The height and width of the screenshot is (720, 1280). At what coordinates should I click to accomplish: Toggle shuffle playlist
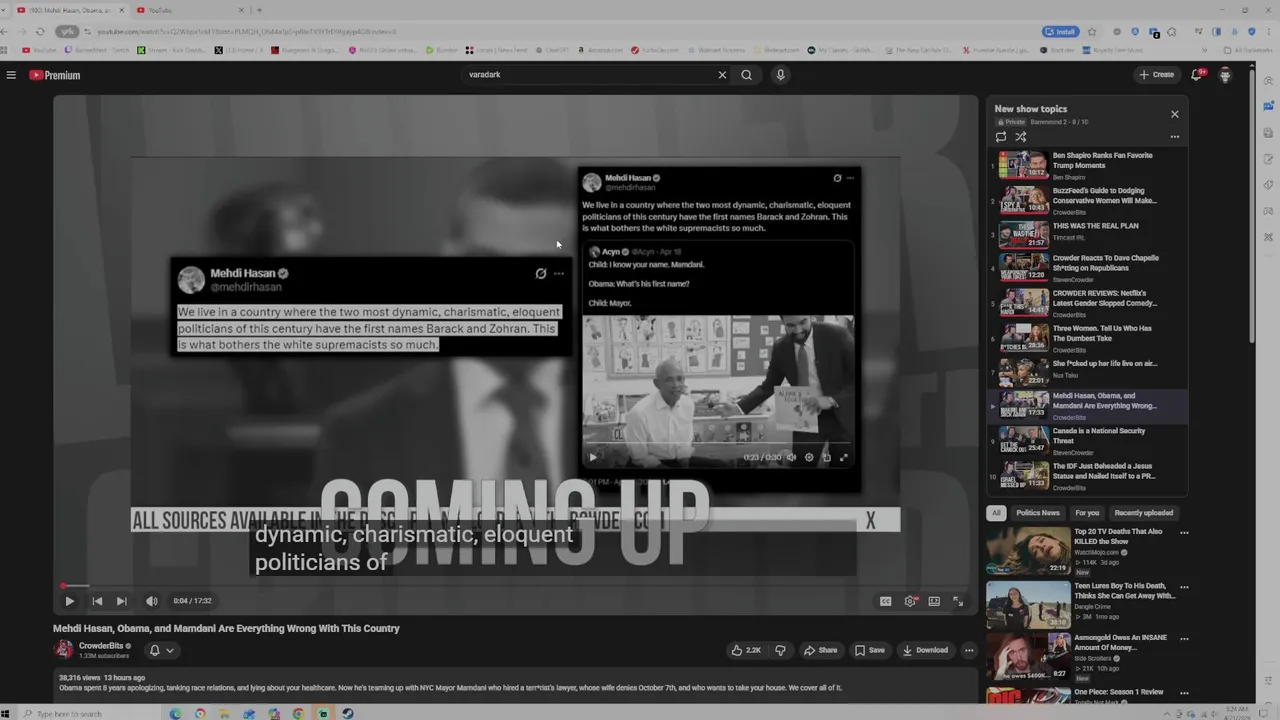tap(1021, 137)
